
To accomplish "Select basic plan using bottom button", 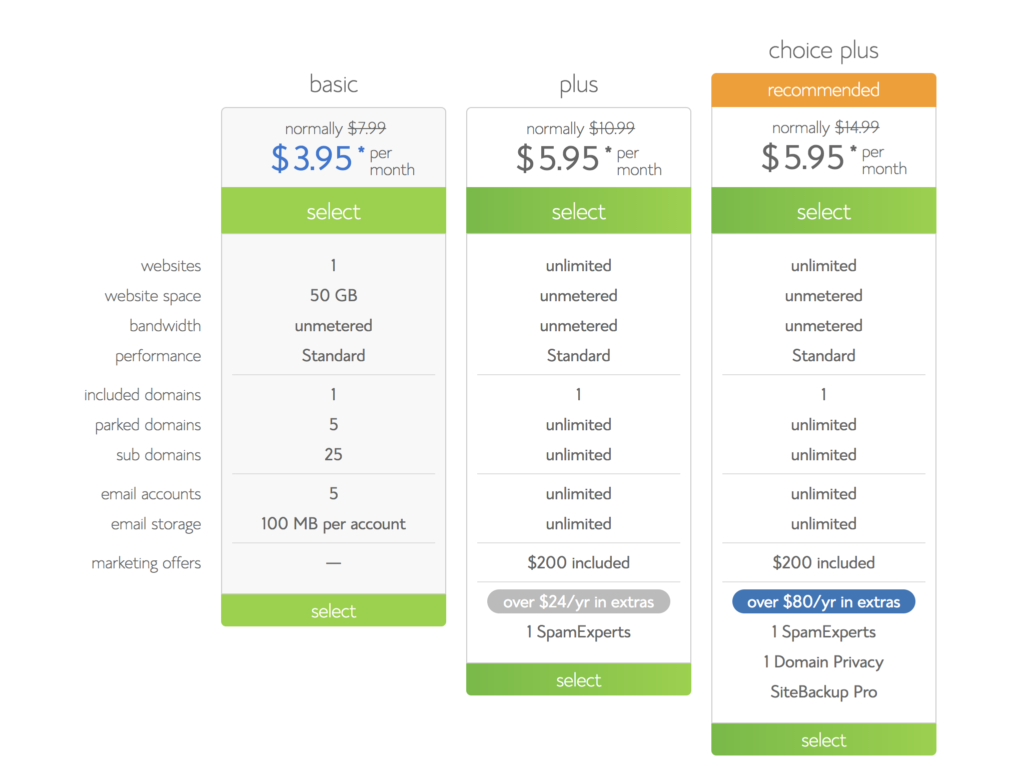I will click(x=333, y=610).
